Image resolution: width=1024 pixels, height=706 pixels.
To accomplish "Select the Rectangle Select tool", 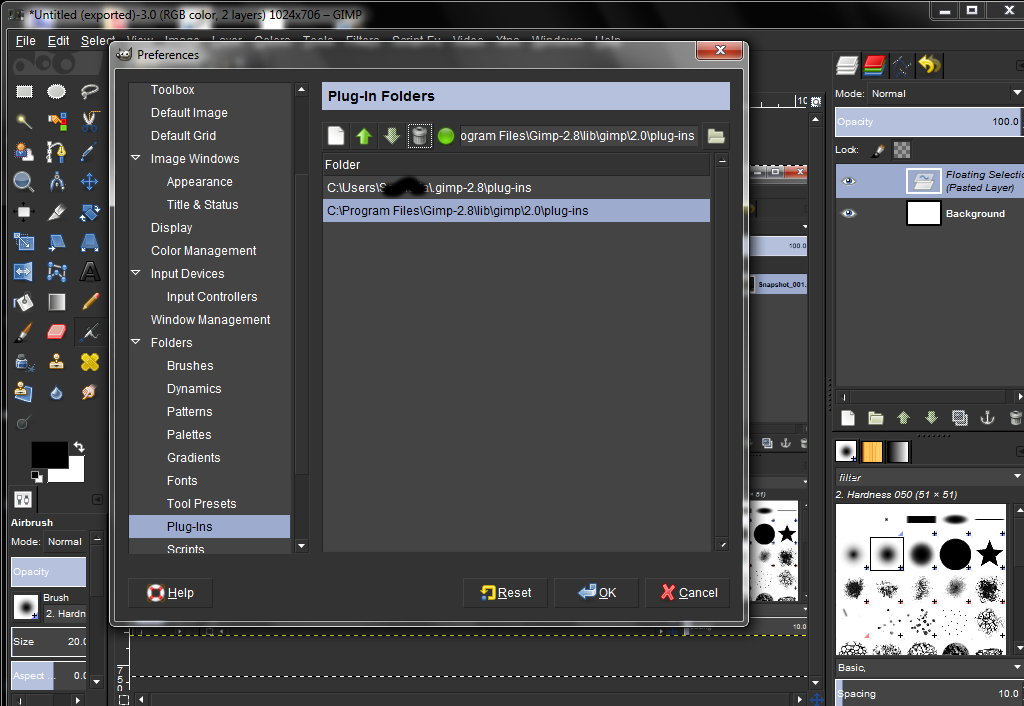I will pos(24,91).
